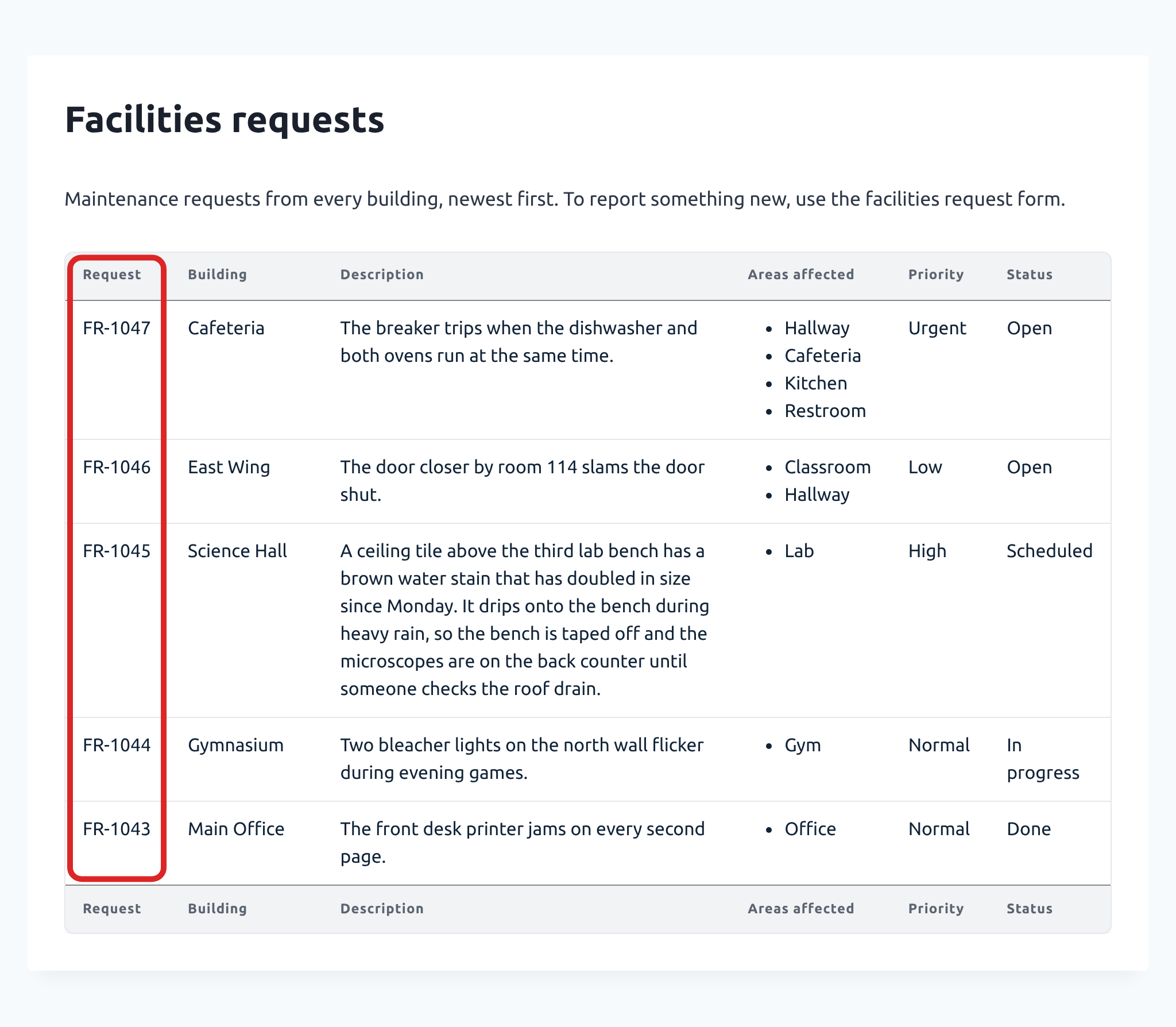This screenshot has height=1027, width=1176.
Task: Click the Lab area bullet item
Action: [799, 551]
